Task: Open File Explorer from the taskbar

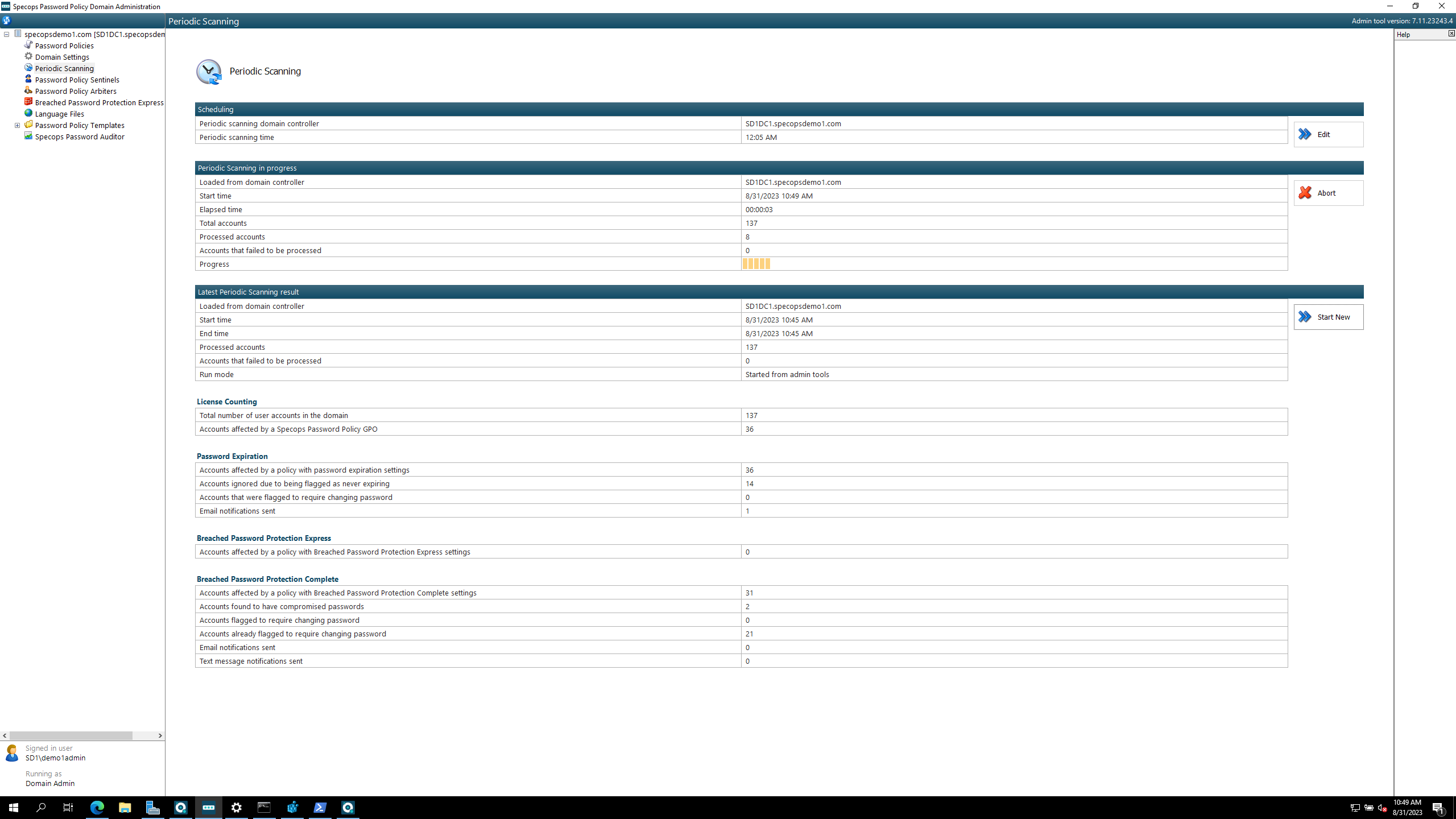Action: pos(125,808)
